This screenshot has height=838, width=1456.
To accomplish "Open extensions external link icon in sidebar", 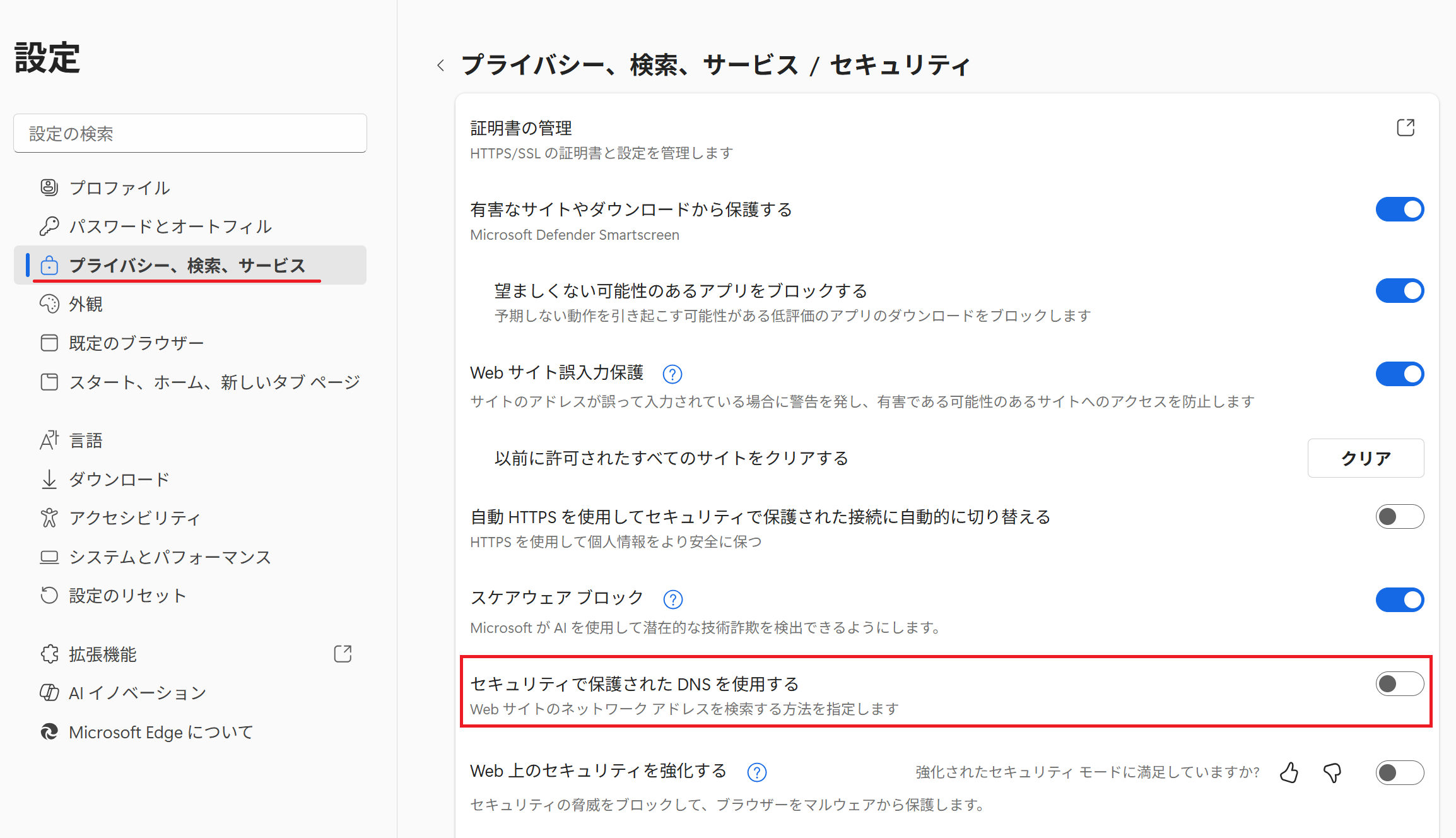I will (x=343, y=654).
